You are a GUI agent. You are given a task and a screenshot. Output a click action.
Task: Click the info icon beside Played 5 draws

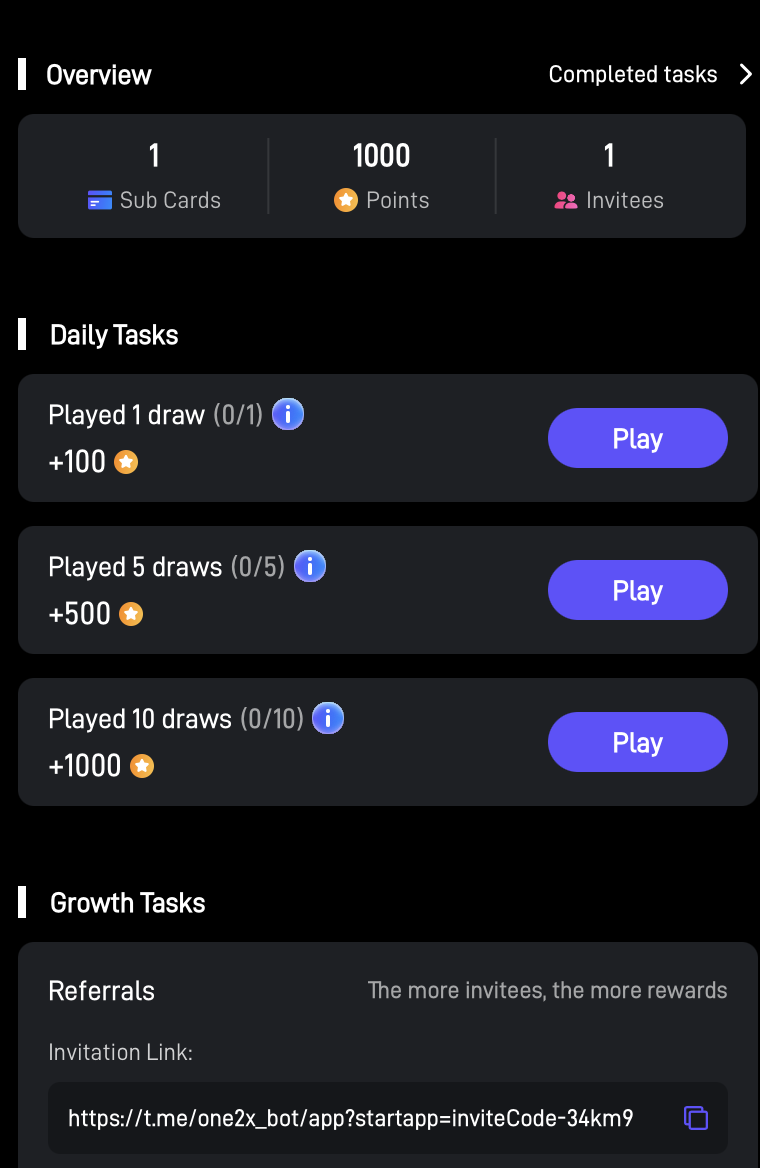(310, 566)
